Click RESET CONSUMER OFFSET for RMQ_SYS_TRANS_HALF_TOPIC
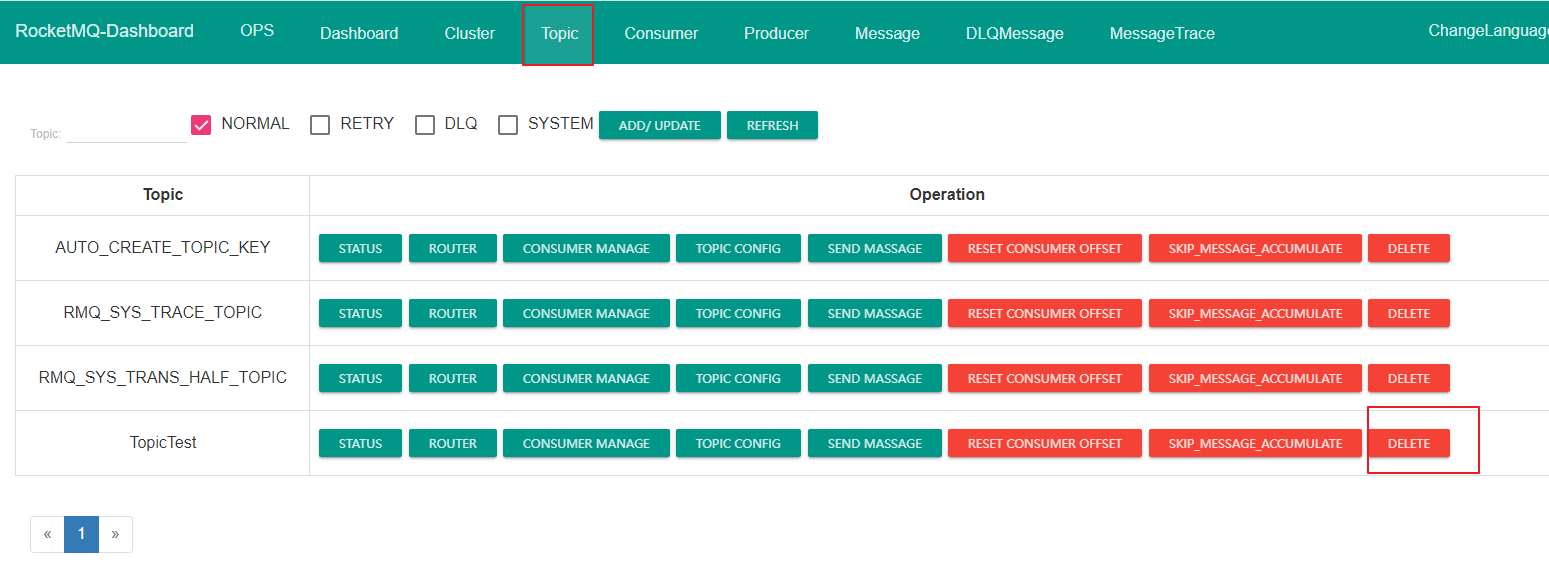 click(x=1045, y=378)
